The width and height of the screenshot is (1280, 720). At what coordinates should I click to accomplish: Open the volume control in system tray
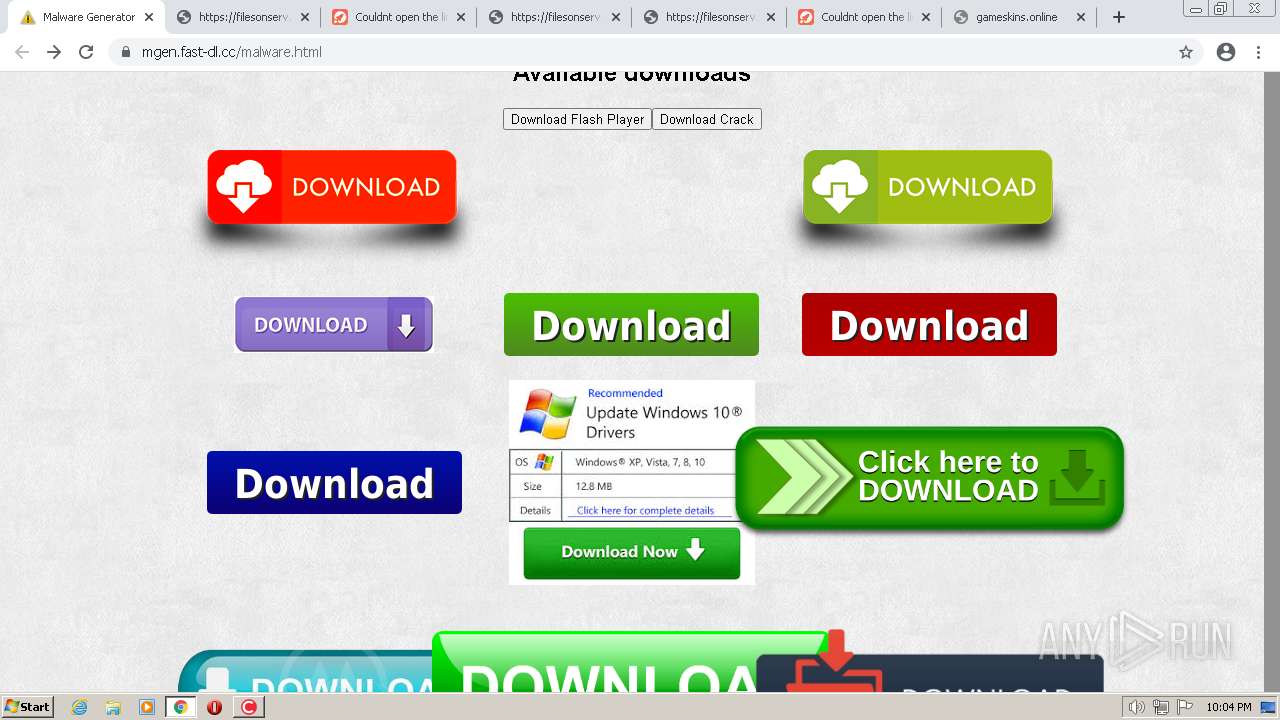1136,707
